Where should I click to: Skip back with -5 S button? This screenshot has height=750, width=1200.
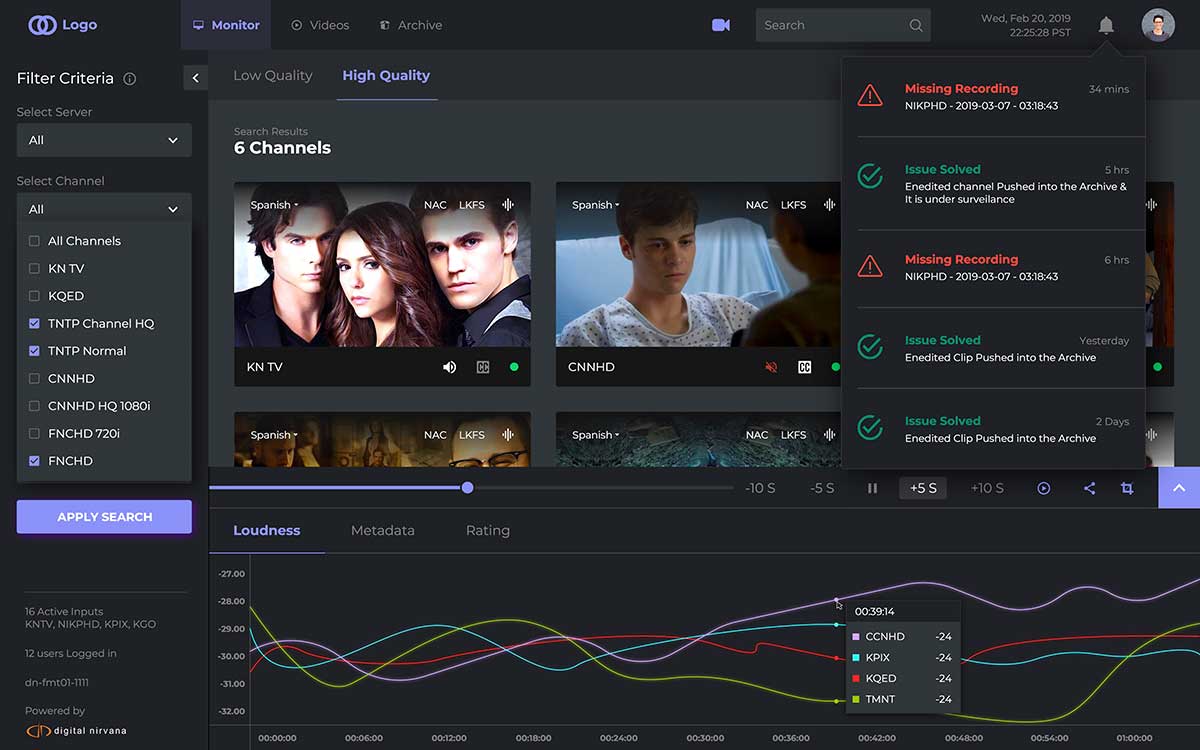pyautogui.click(x=822, y=488)
